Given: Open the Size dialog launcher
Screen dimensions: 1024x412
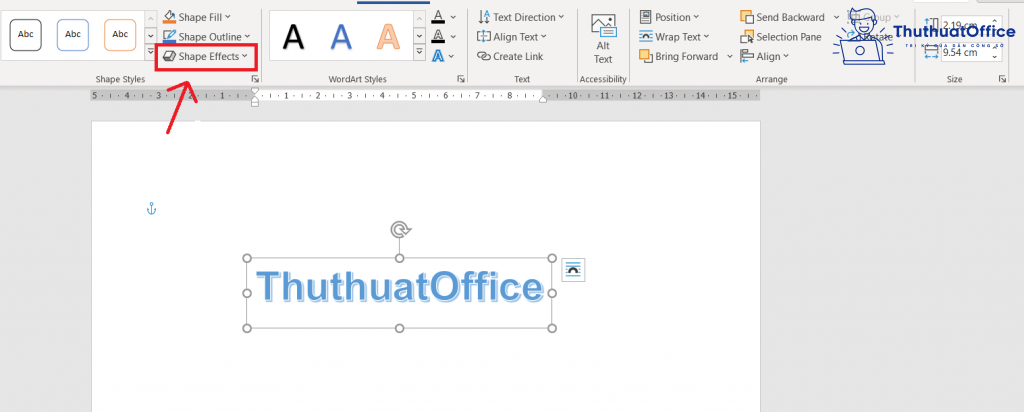Looking at the screenshot, I should click(1002, 79).
